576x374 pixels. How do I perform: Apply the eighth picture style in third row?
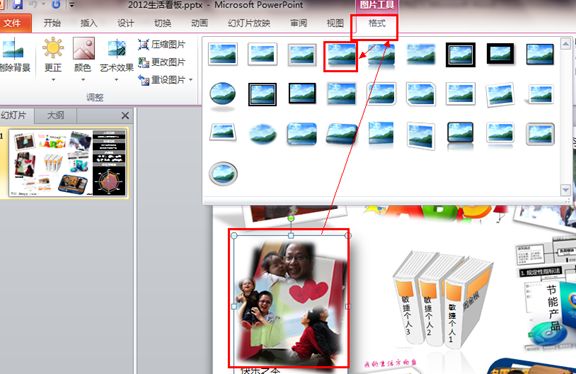pyautogui.click(x=500, y=134)
